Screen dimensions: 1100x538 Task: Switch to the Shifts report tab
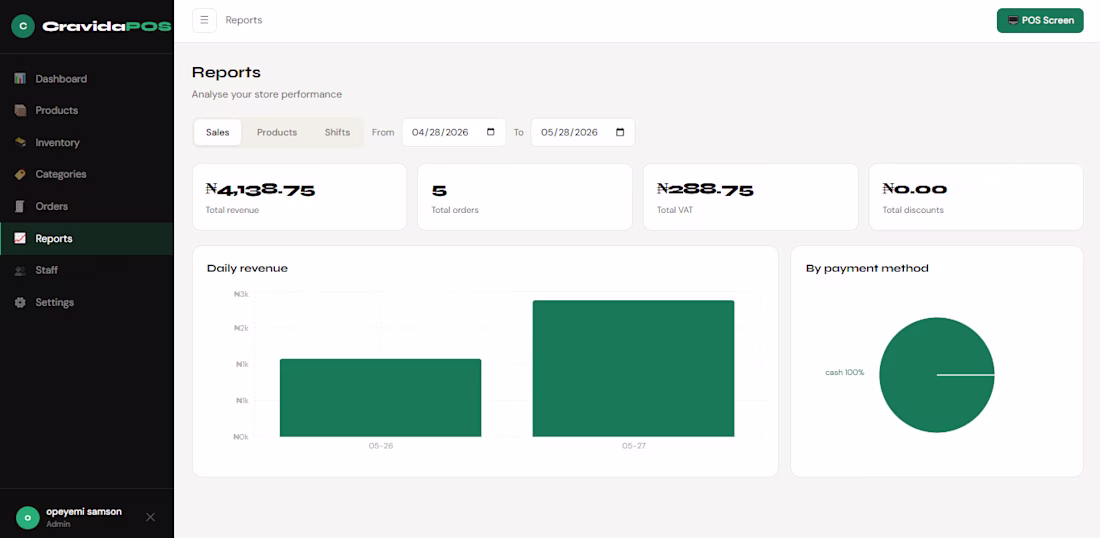coord(337,132)
